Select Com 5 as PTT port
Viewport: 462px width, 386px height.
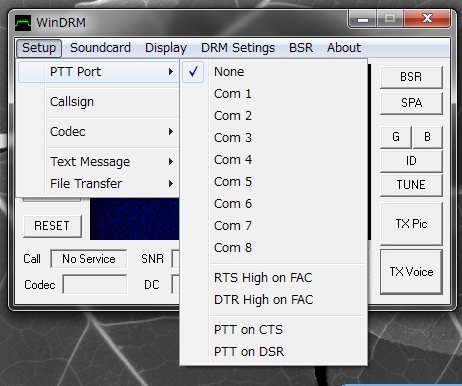tap(274, 182)
